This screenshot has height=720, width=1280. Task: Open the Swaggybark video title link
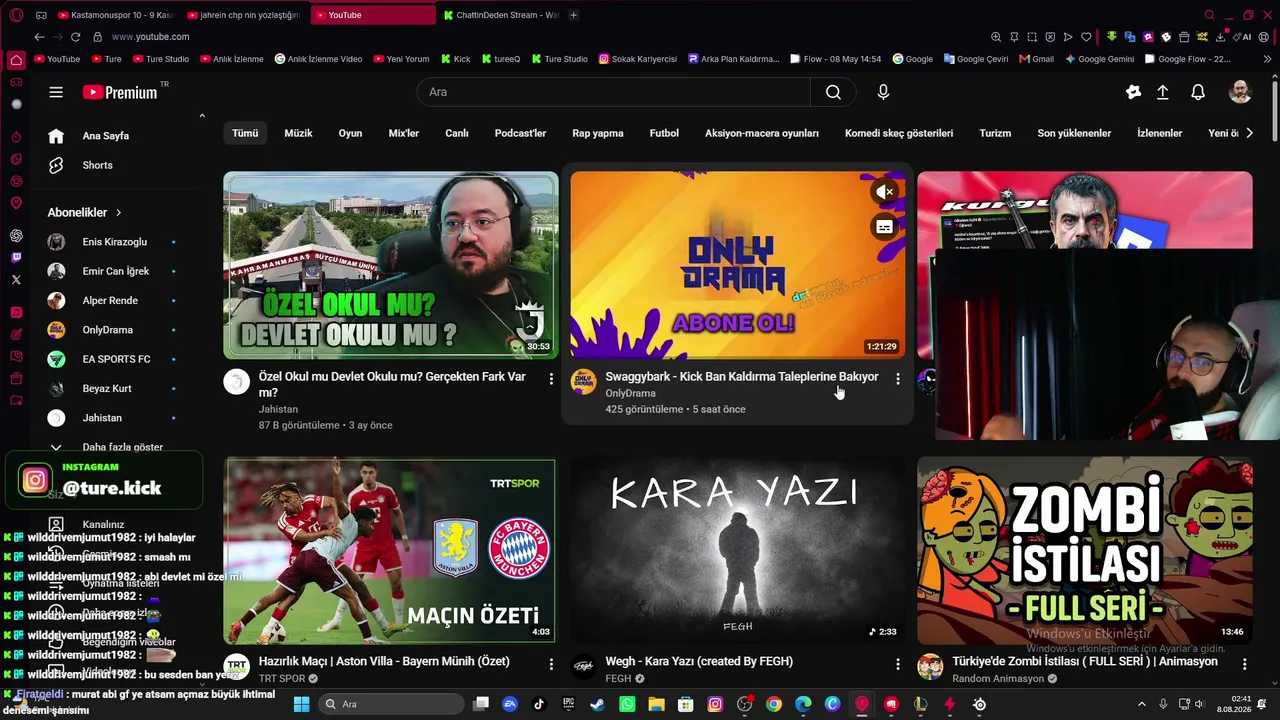(742, 377)
